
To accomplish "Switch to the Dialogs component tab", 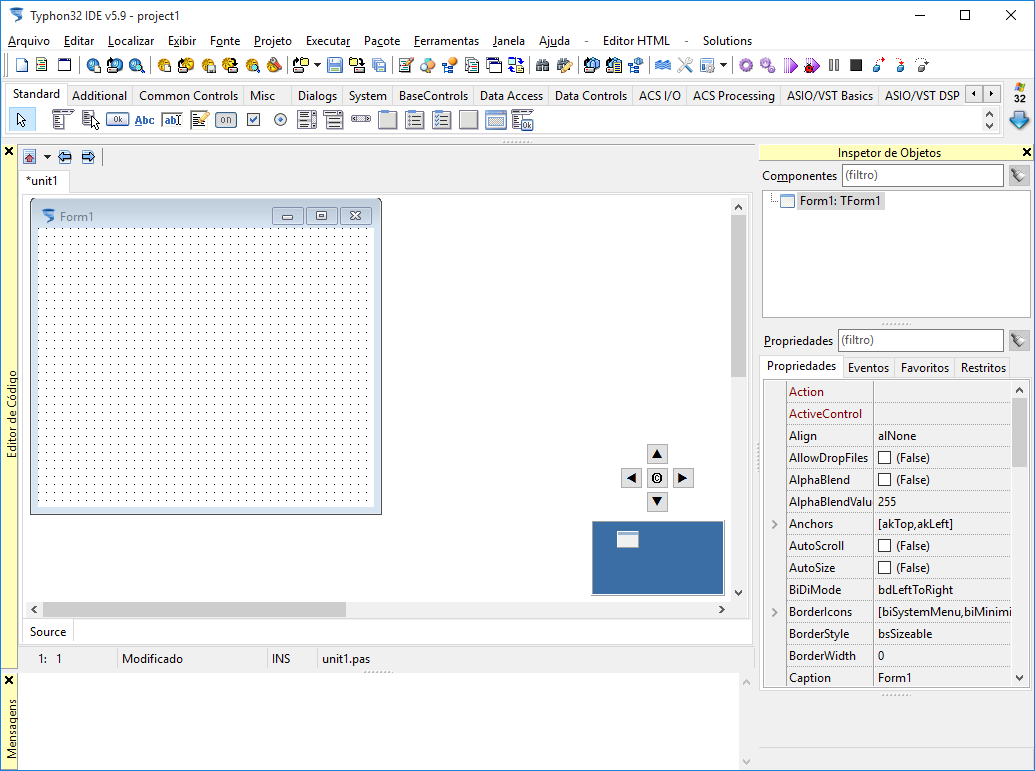I will 317,96.
